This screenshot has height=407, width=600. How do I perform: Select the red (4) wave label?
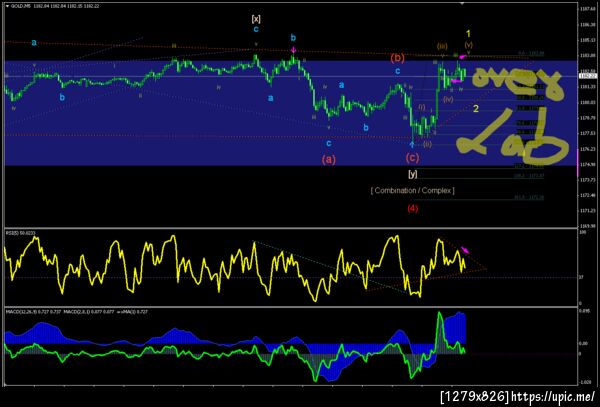click(x=412, y=208)
